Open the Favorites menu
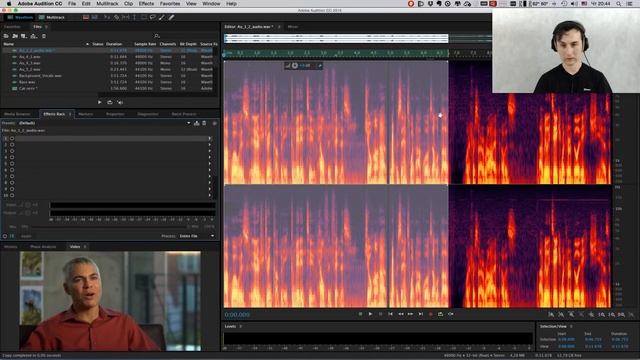The width and height of the screenshot is (640, 360). click(170, 4)
